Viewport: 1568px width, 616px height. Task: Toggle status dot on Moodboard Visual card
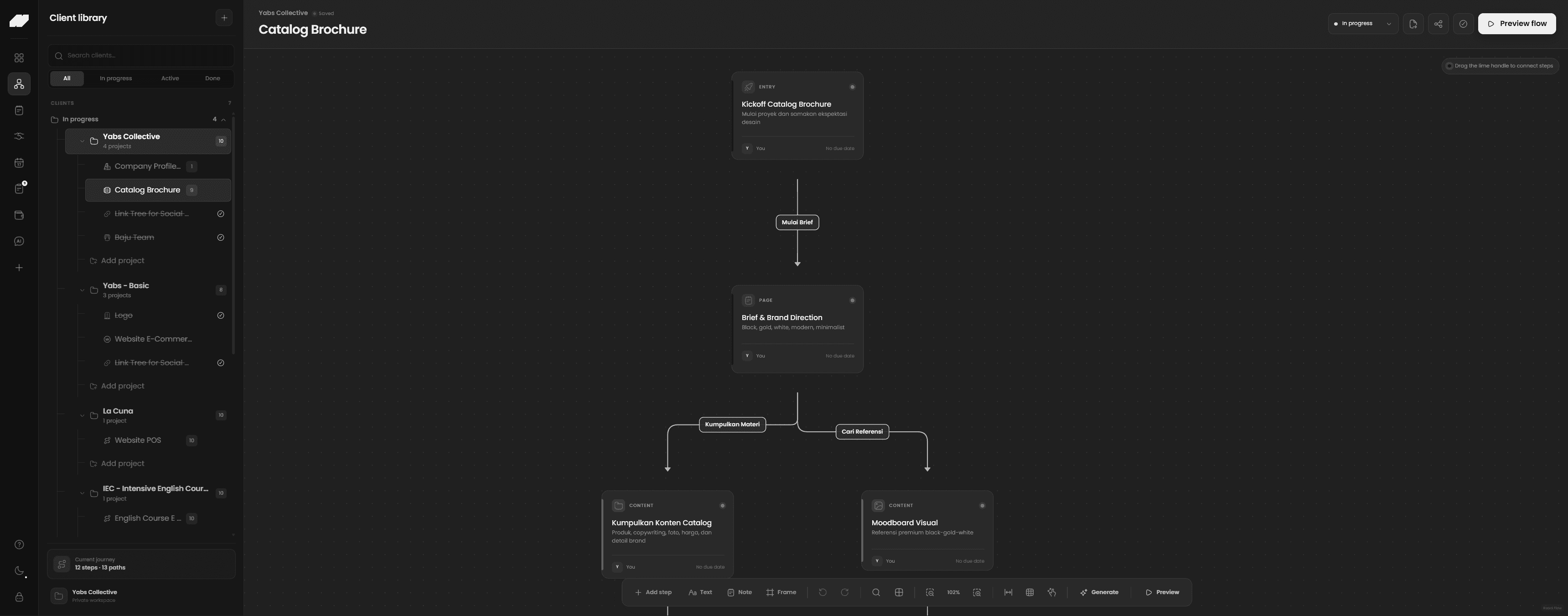pyautogui.click(x=982, y=506)
